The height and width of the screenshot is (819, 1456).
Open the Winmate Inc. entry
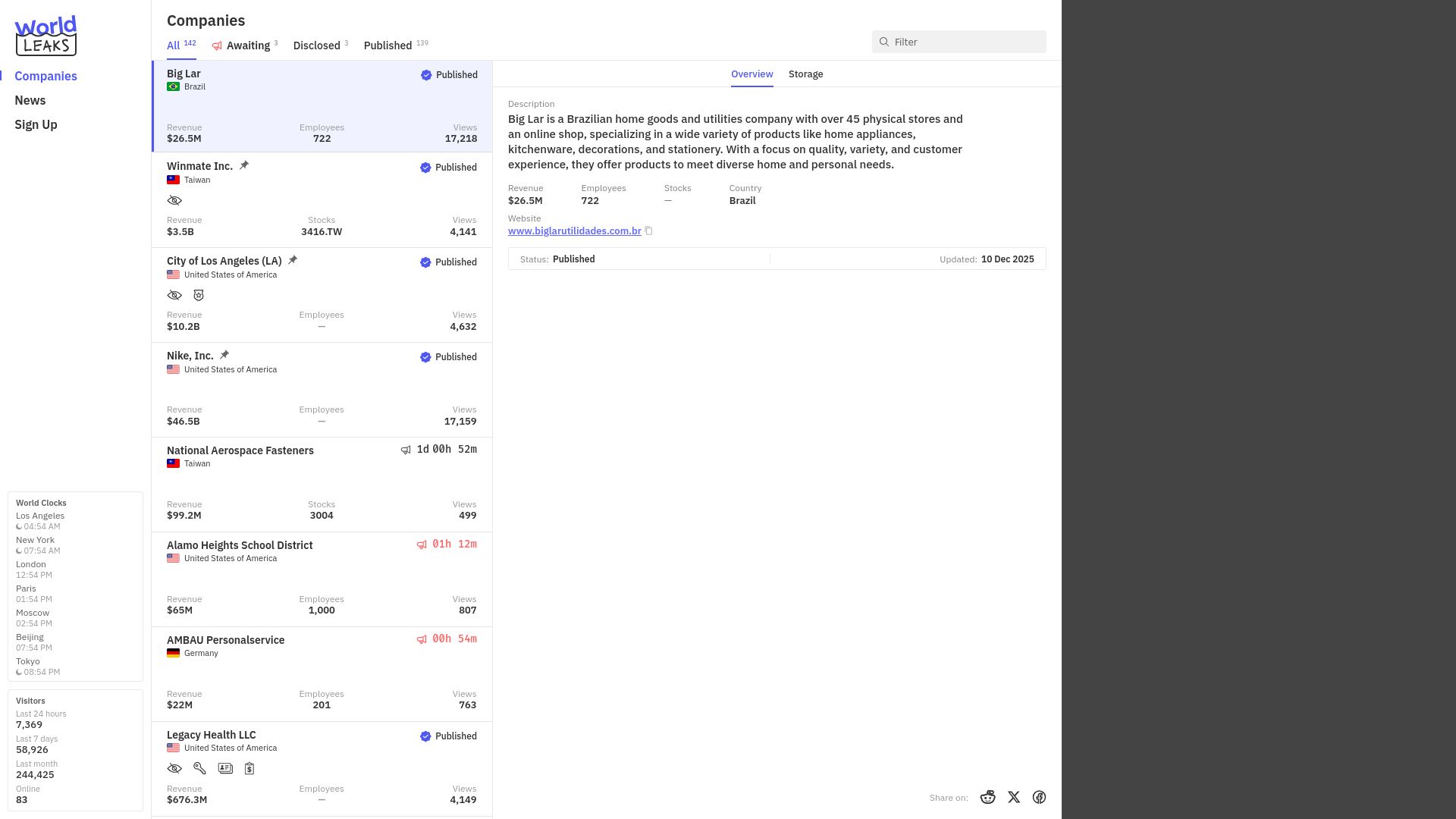tap(322, 200)
